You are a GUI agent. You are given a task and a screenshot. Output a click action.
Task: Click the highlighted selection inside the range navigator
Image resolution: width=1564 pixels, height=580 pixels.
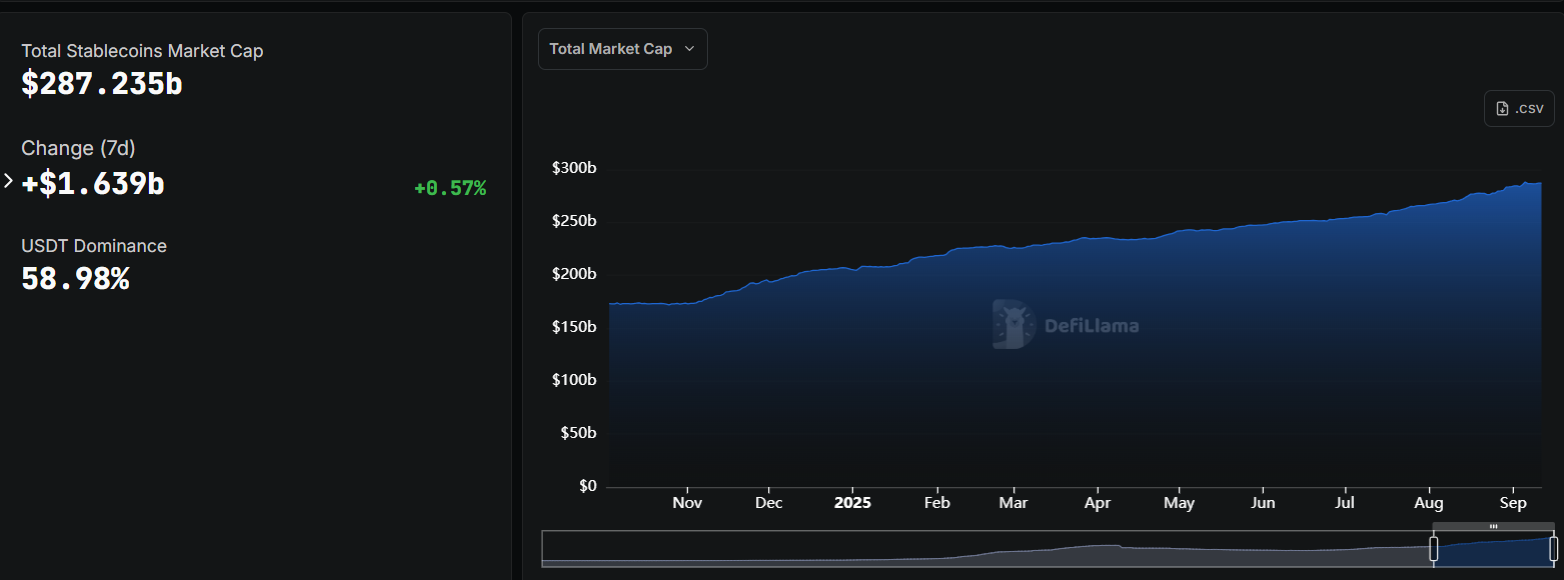(x=1493, y=550)
